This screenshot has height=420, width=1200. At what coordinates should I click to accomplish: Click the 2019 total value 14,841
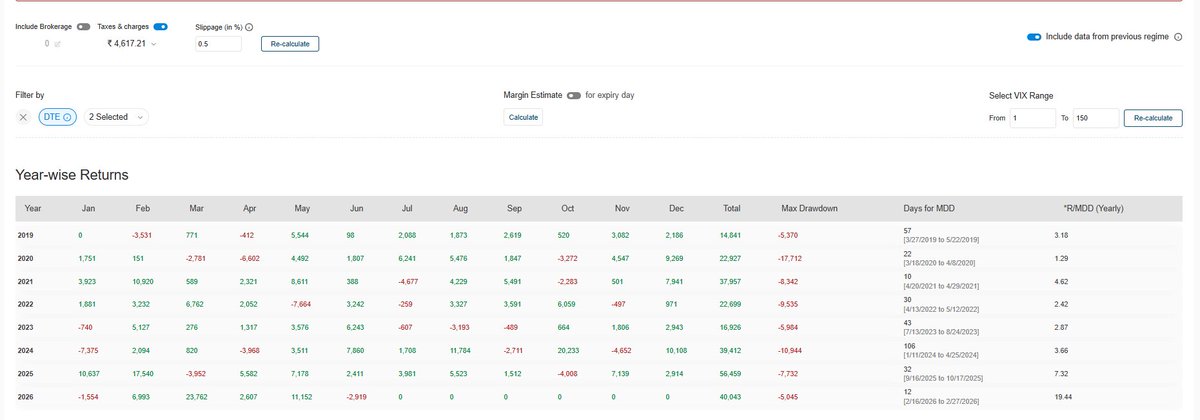pyautogui.click(x=732, y=234)
